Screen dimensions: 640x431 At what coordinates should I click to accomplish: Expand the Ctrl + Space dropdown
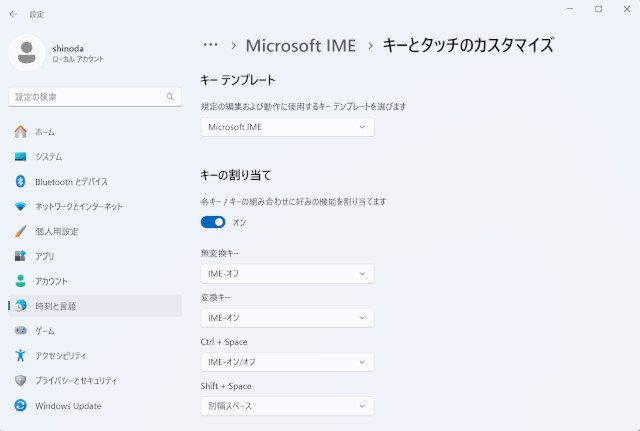[287, 362]
